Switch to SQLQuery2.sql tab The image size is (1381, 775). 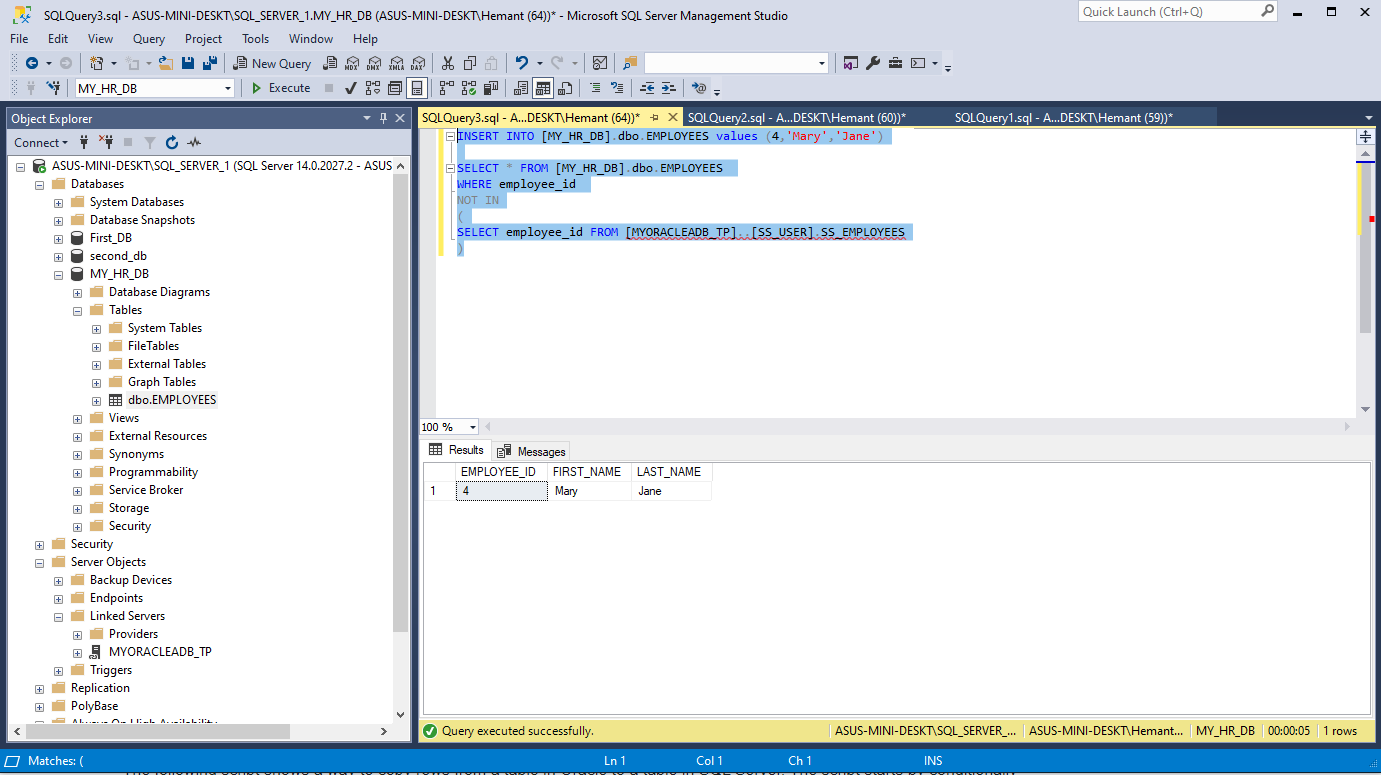tap(797, 117)
